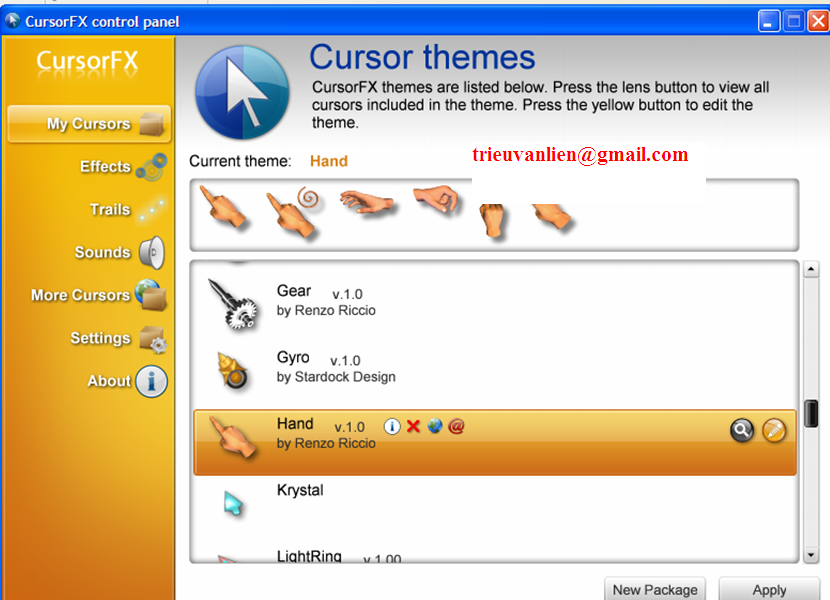The height and width of the screenshot is (600, 830).
Task: Choose the Krystal theme from list
Action: (x=300, y=491)
